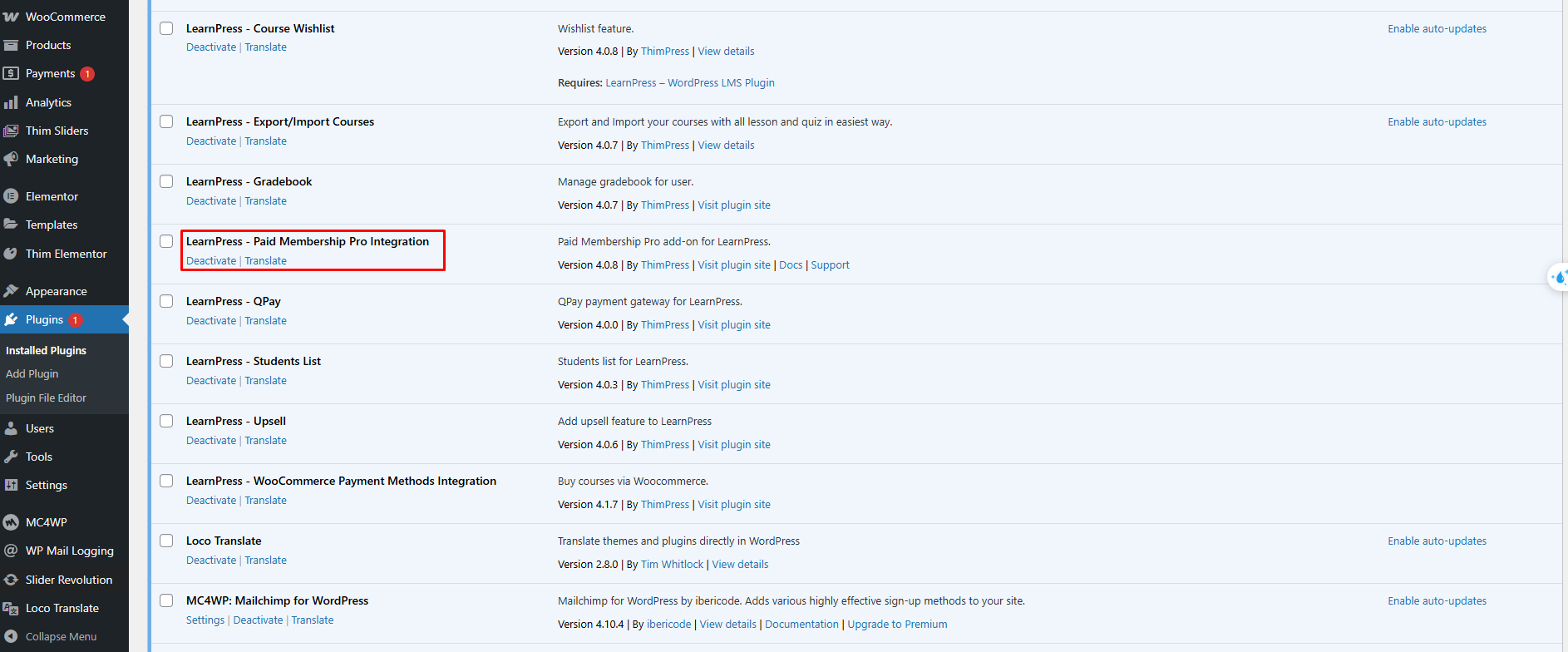
Task: Click the Products sidebar icon
Action: tap(11, 45)
